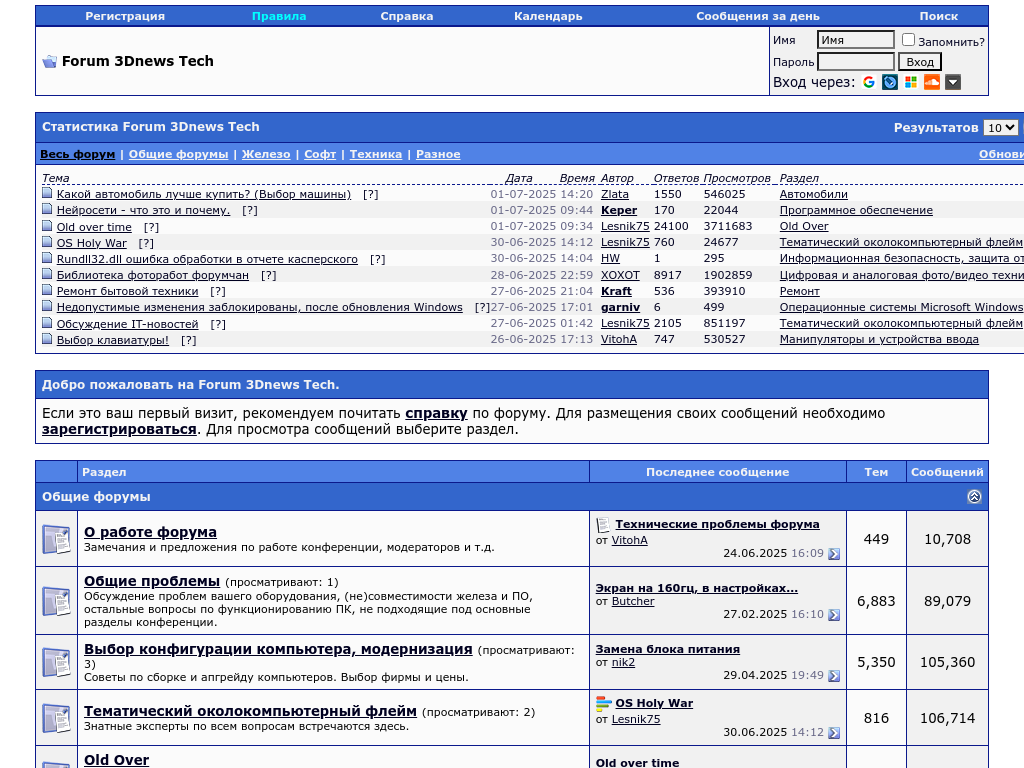Click the forum icon for Общие проблемы
The image size is (1024, 768).
tap(56, 601)
